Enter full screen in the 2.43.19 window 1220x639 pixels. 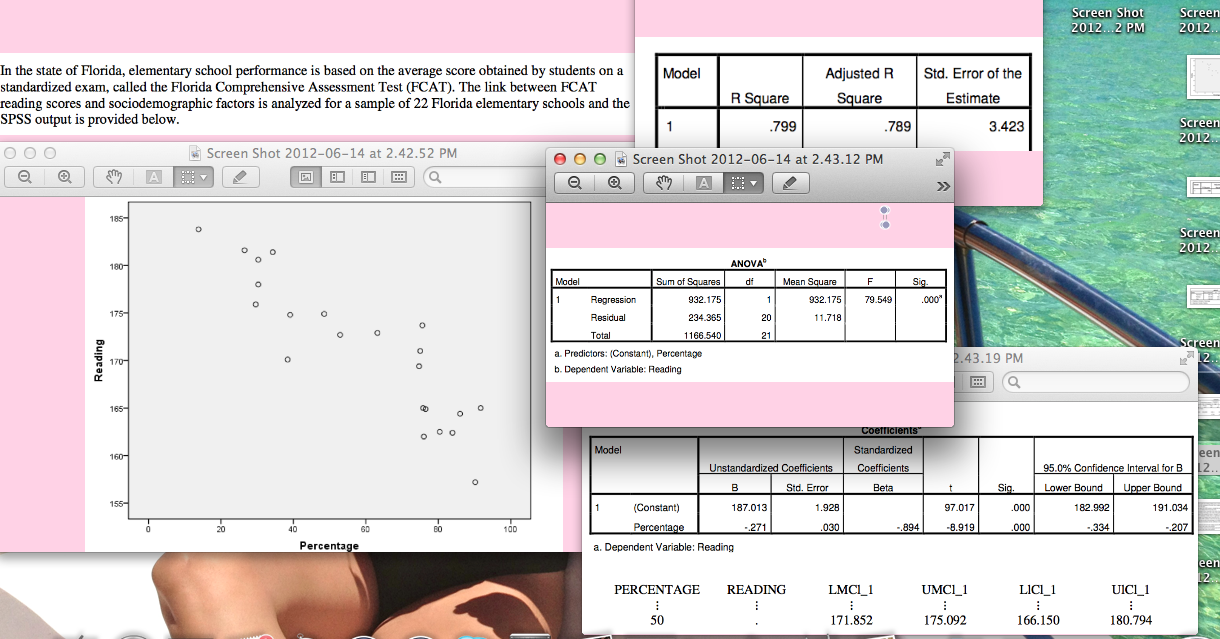coord(1187,354)
